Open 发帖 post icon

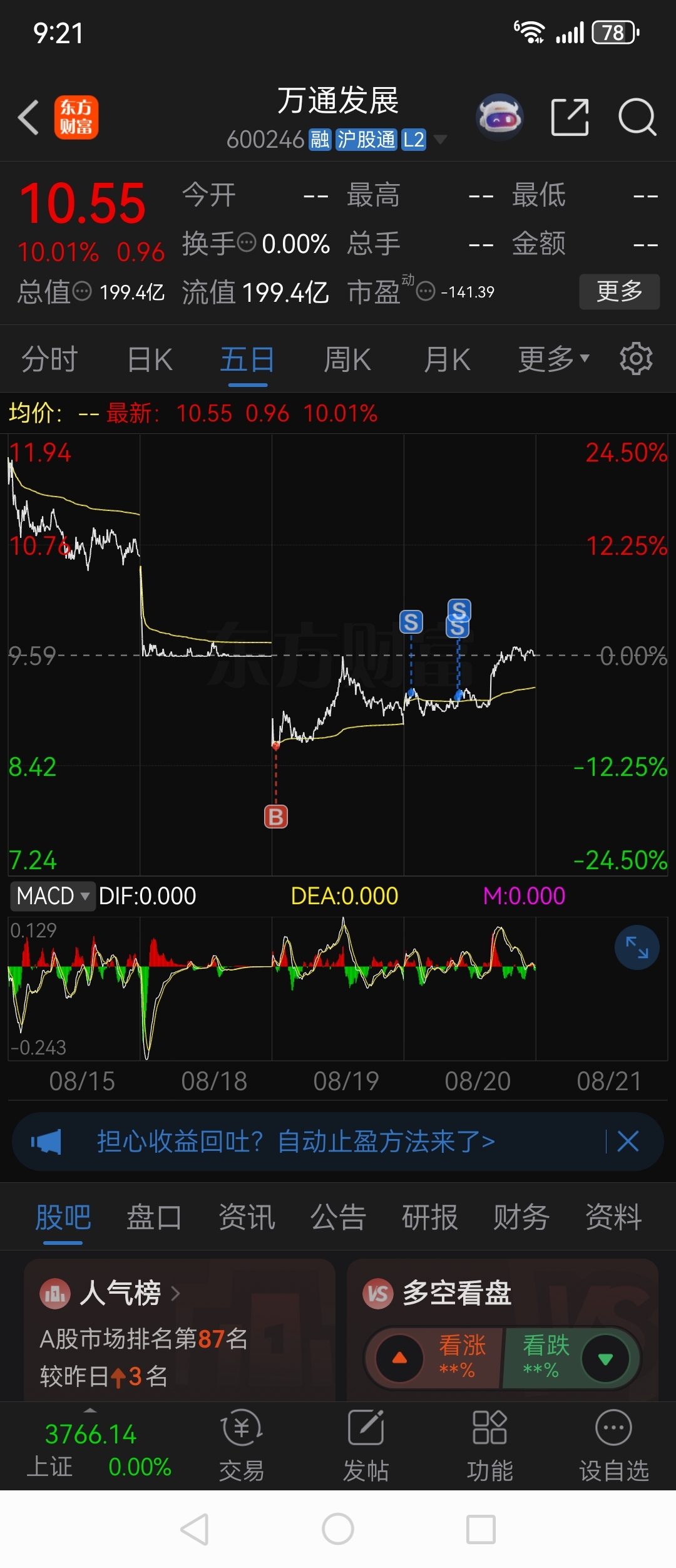coord(366,1428)
